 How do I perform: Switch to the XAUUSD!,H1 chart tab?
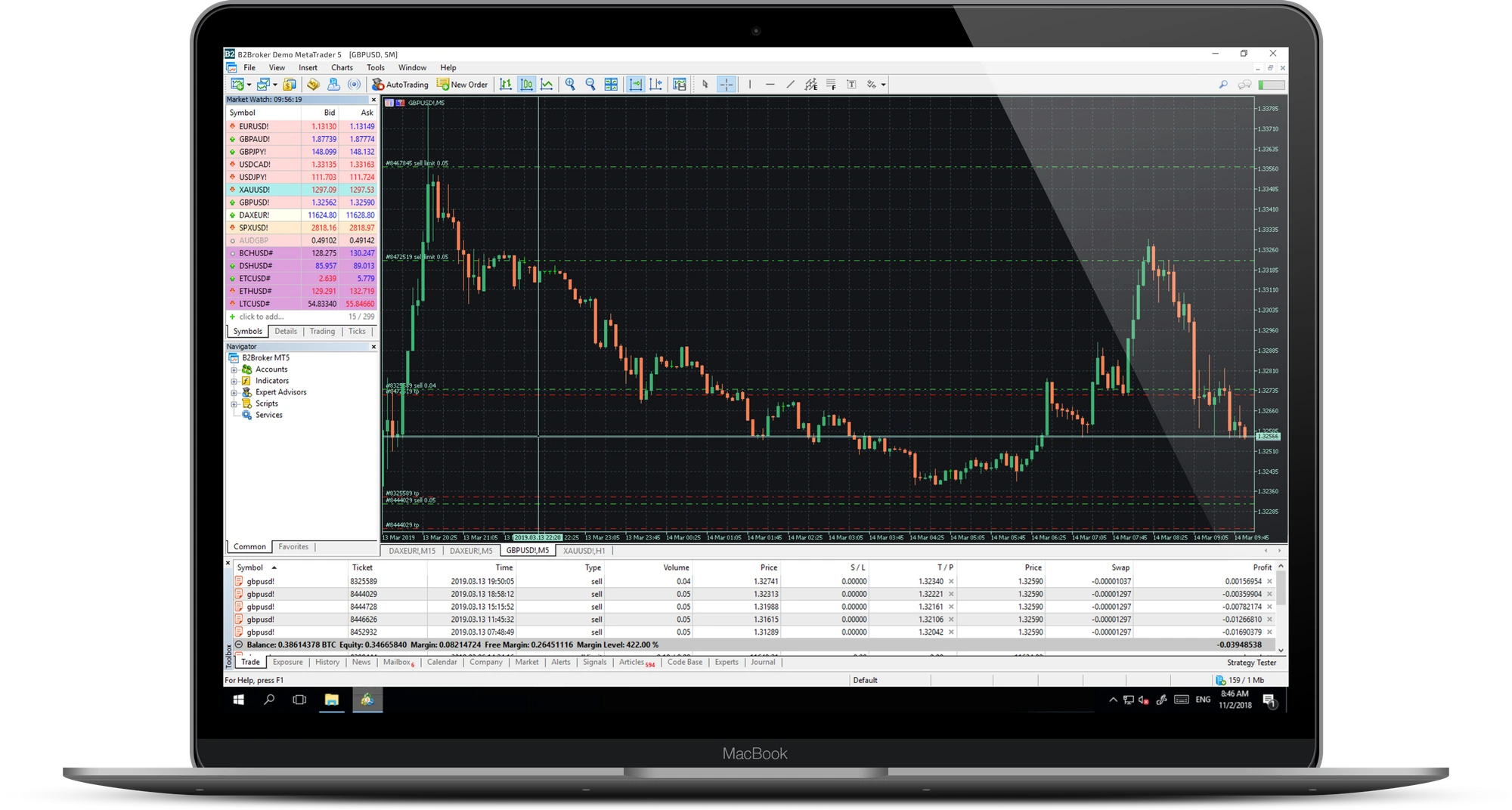[x=584, y=550]
